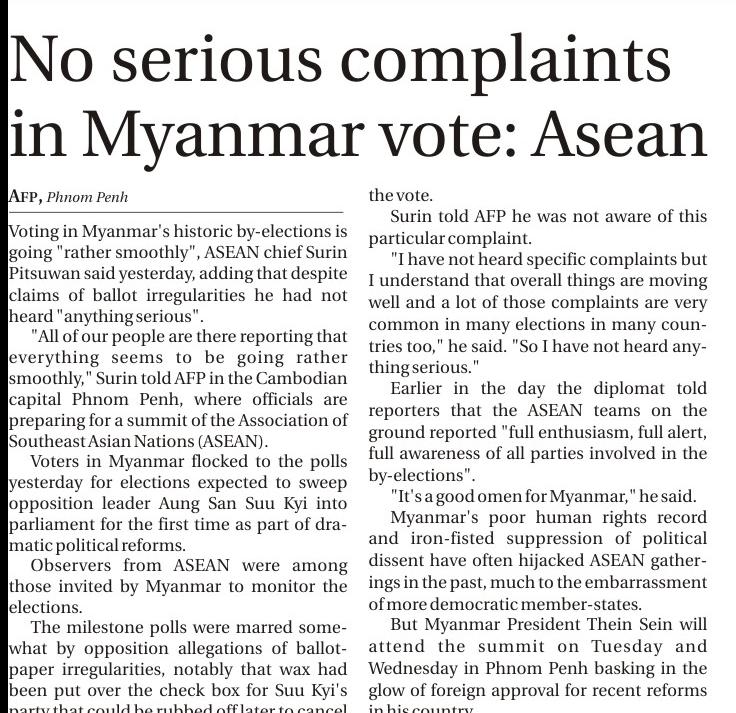
Task: Click the "AFP, Phnom Penh" byline
Action: click(68, 197)
